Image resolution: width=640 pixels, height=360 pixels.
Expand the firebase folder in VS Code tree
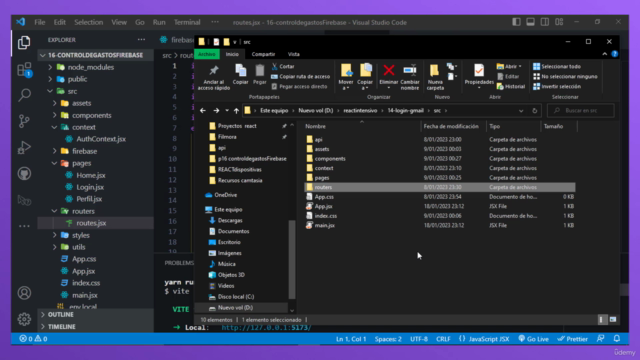click(55, 151)
